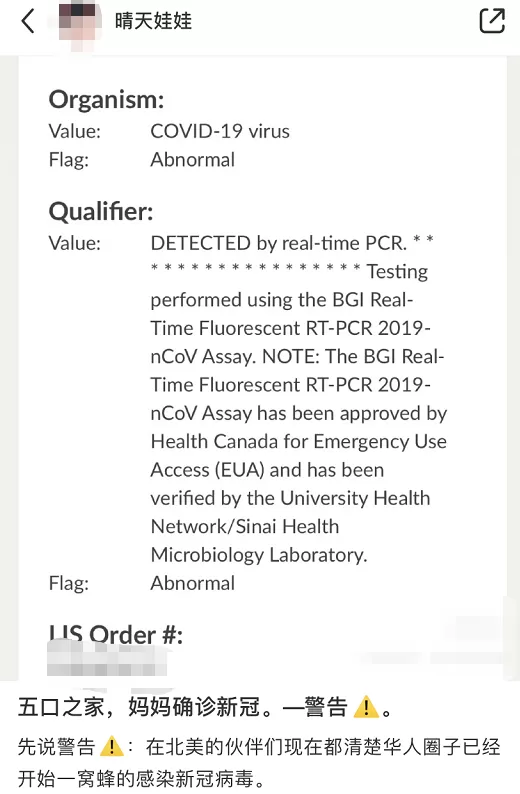
Task: Select the COVID-19 virus value text
Action: [220, 132]
